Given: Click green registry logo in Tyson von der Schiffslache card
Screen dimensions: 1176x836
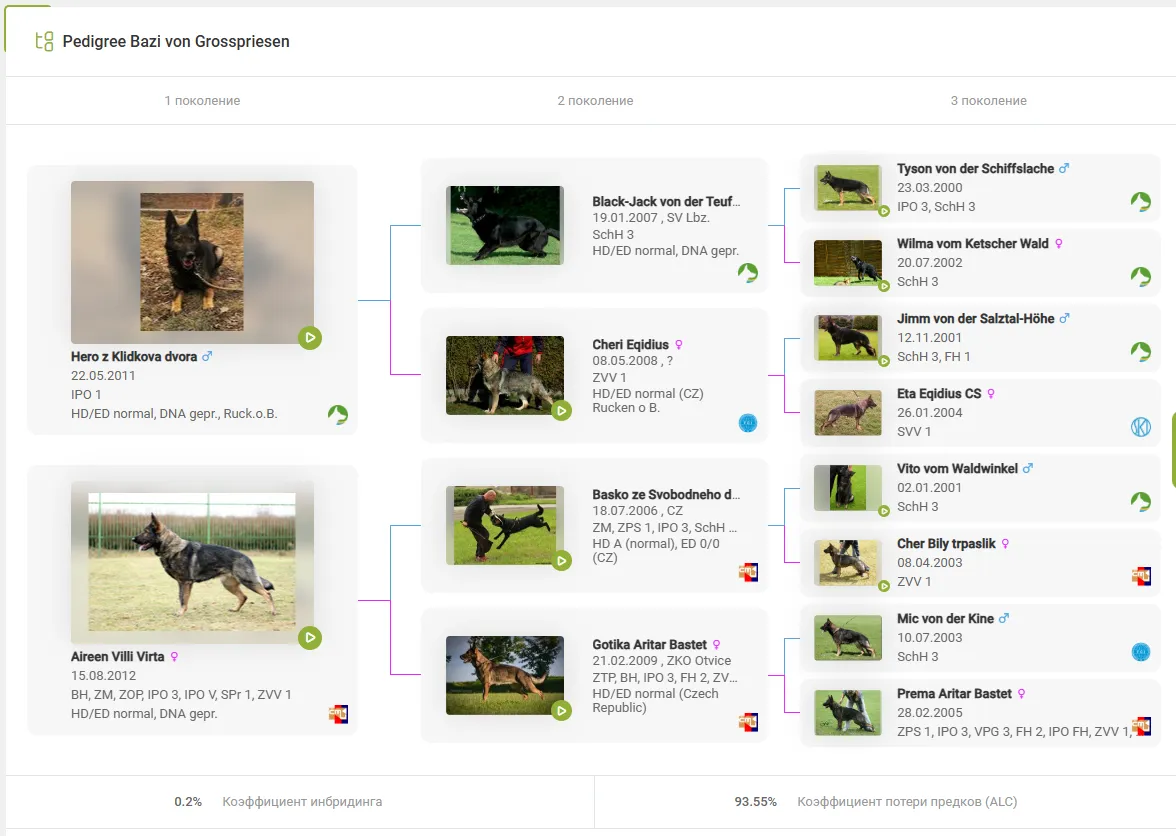Looking at the screenshot, I should tap(1140, 202).
